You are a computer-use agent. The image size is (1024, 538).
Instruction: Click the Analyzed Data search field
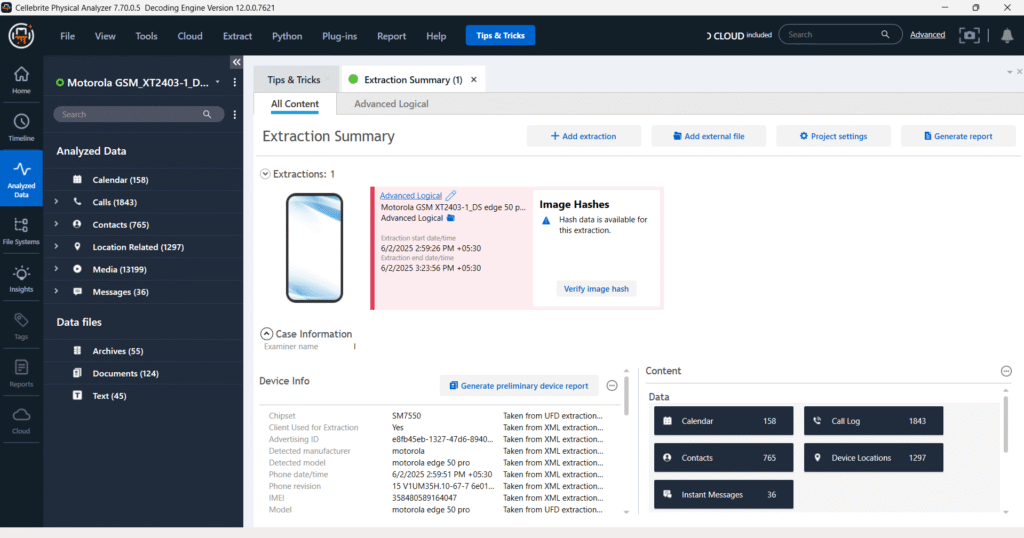[x=138, y=114]
